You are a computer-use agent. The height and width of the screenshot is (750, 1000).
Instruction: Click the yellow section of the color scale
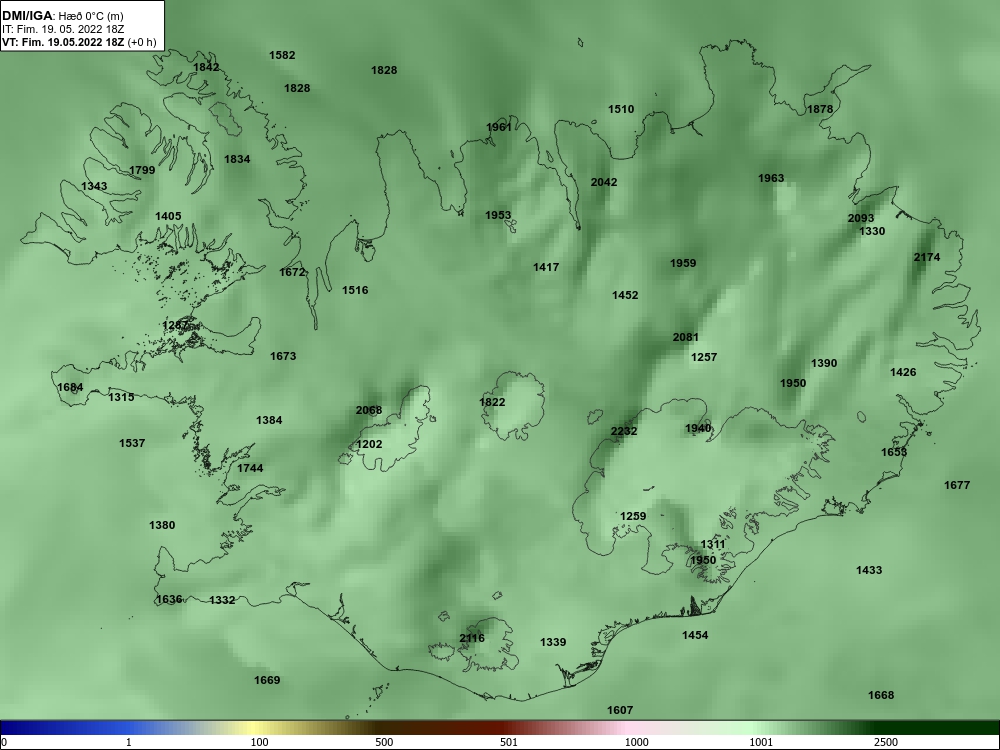click(255, 728)
